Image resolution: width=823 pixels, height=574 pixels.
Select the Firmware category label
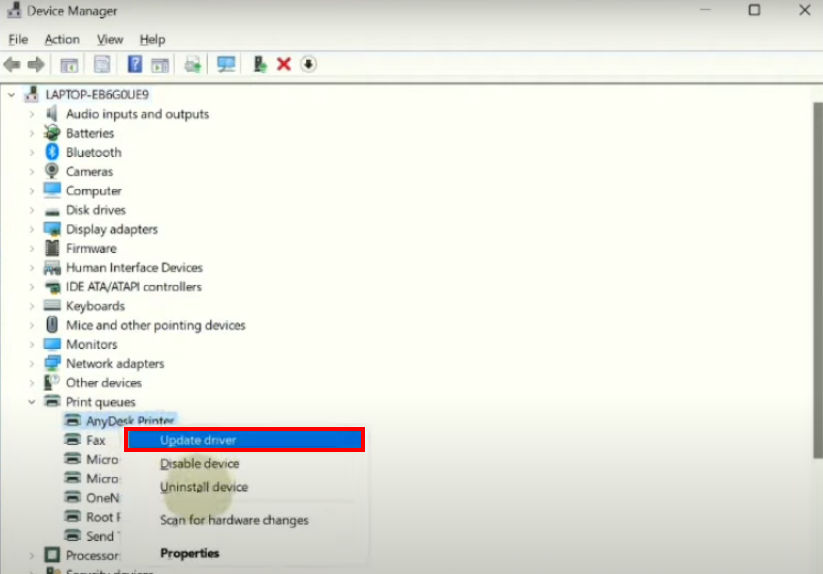[x=91, y=248]
